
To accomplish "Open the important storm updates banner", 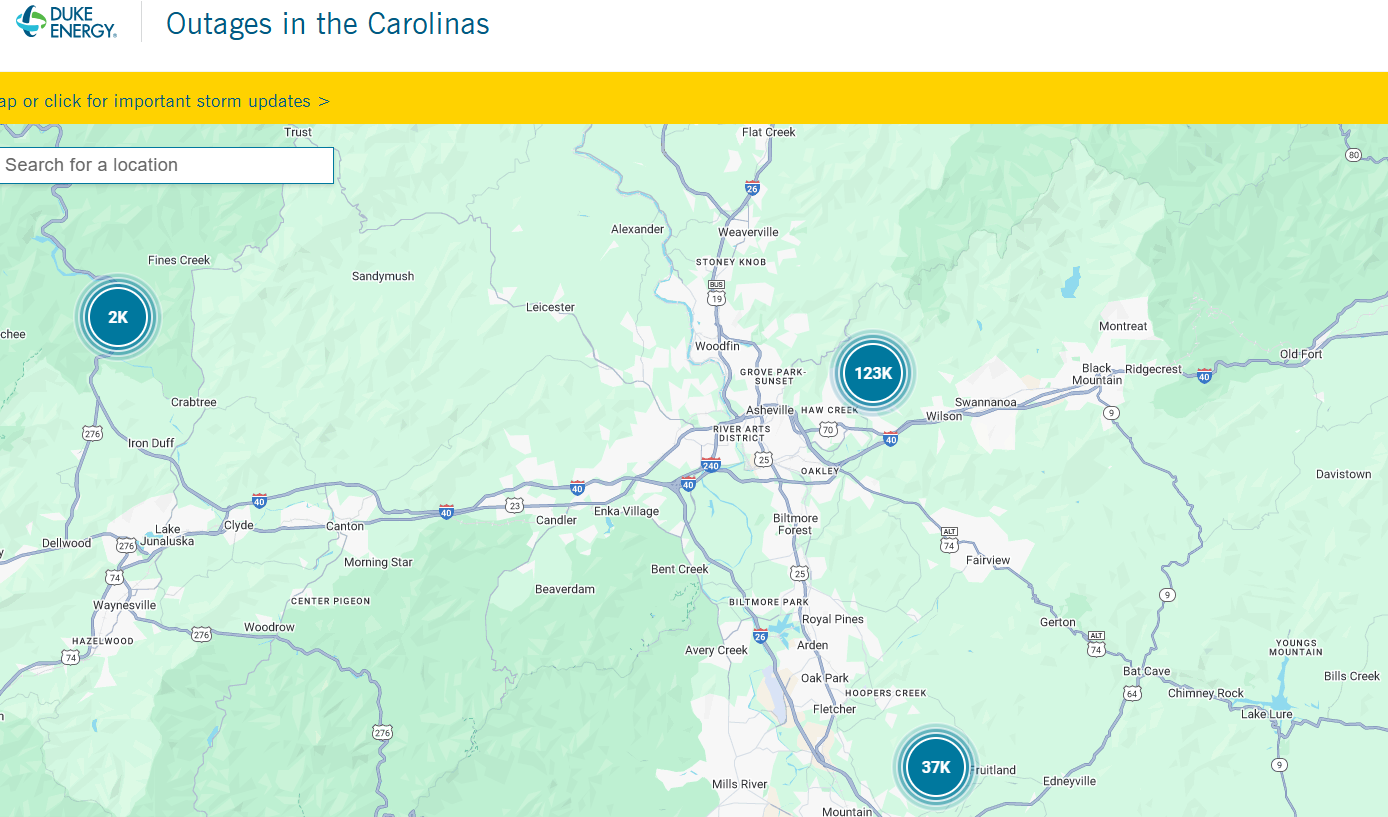I will click(x=165, y=101).
